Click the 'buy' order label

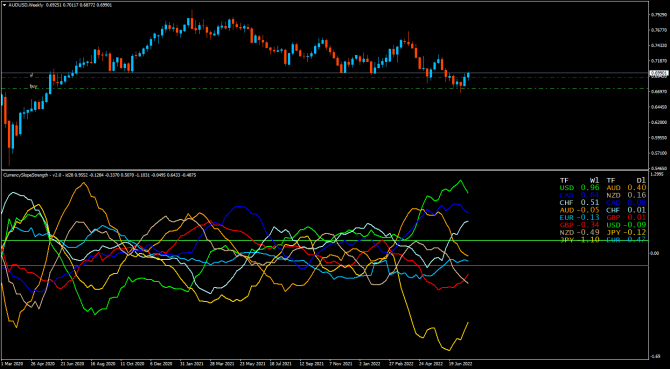[x=33, y=86]
